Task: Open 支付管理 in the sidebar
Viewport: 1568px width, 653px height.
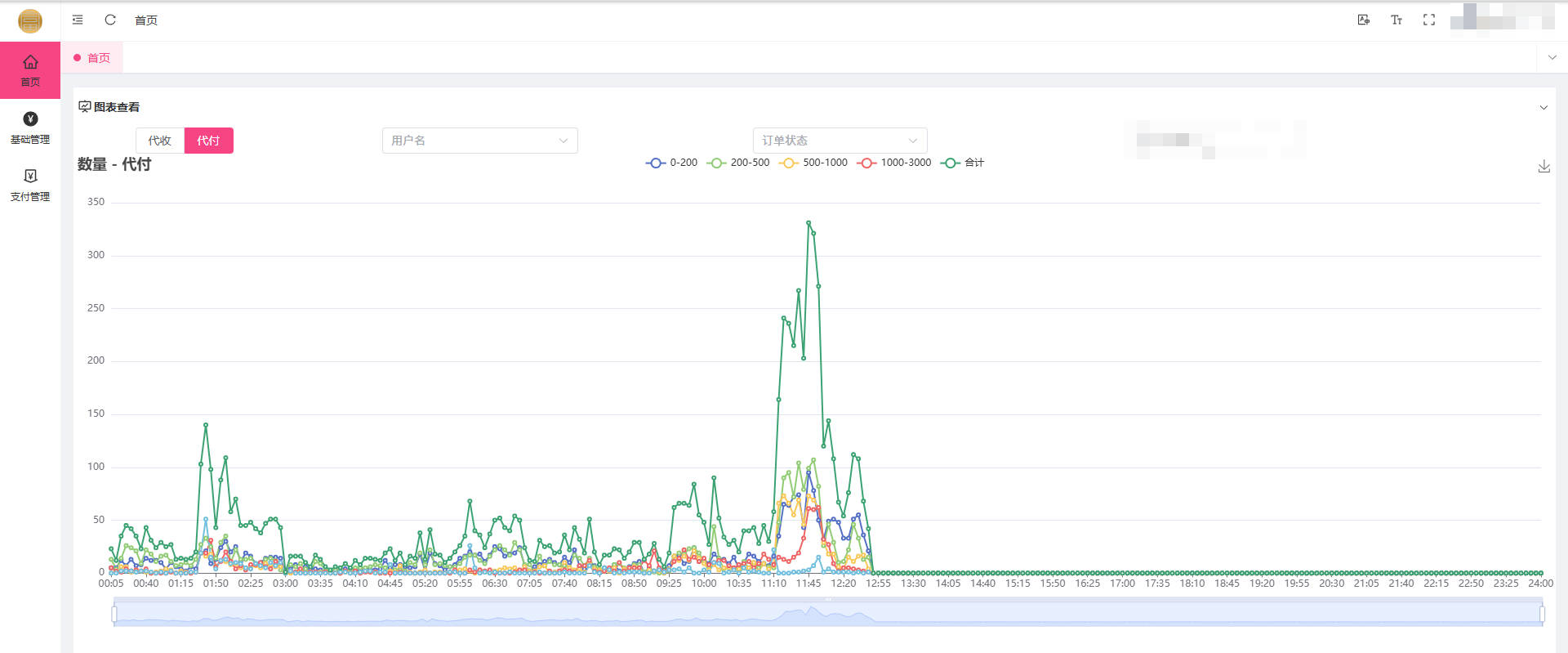Action: click(30, 186)
